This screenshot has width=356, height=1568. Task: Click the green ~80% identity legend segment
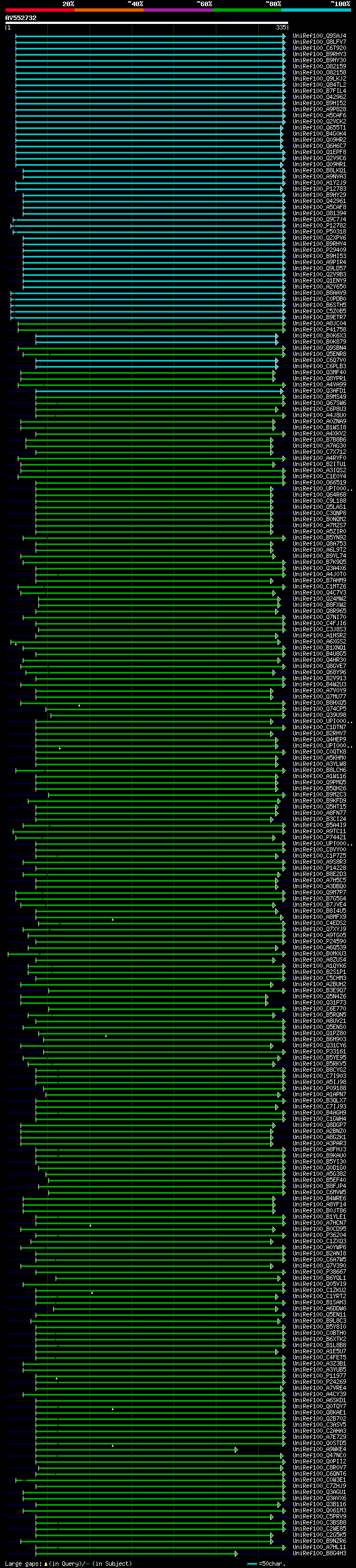pyautogui.click(x=246, y=10)
